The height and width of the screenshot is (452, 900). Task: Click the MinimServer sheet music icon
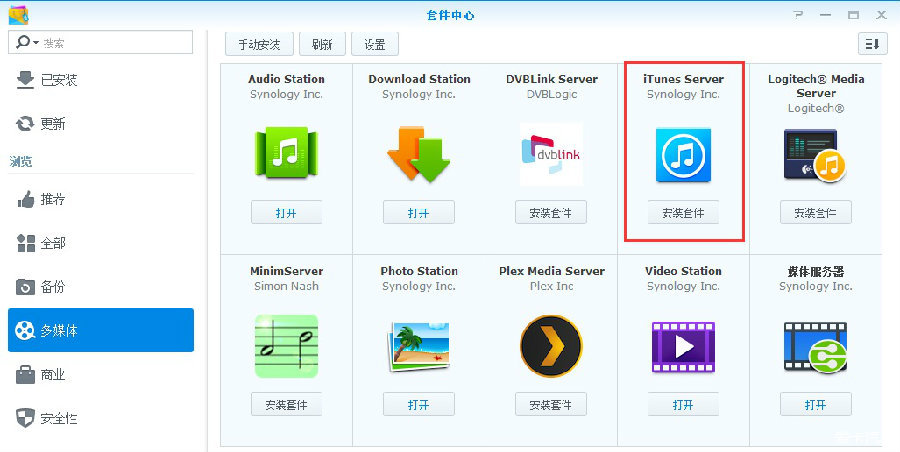(286, 346)
